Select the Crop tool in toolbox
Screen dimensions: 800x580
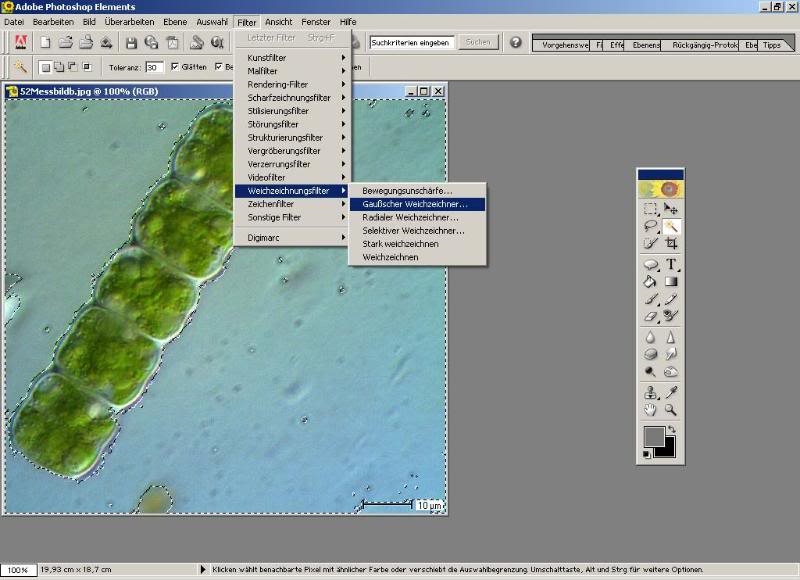[x=671, y=243]
